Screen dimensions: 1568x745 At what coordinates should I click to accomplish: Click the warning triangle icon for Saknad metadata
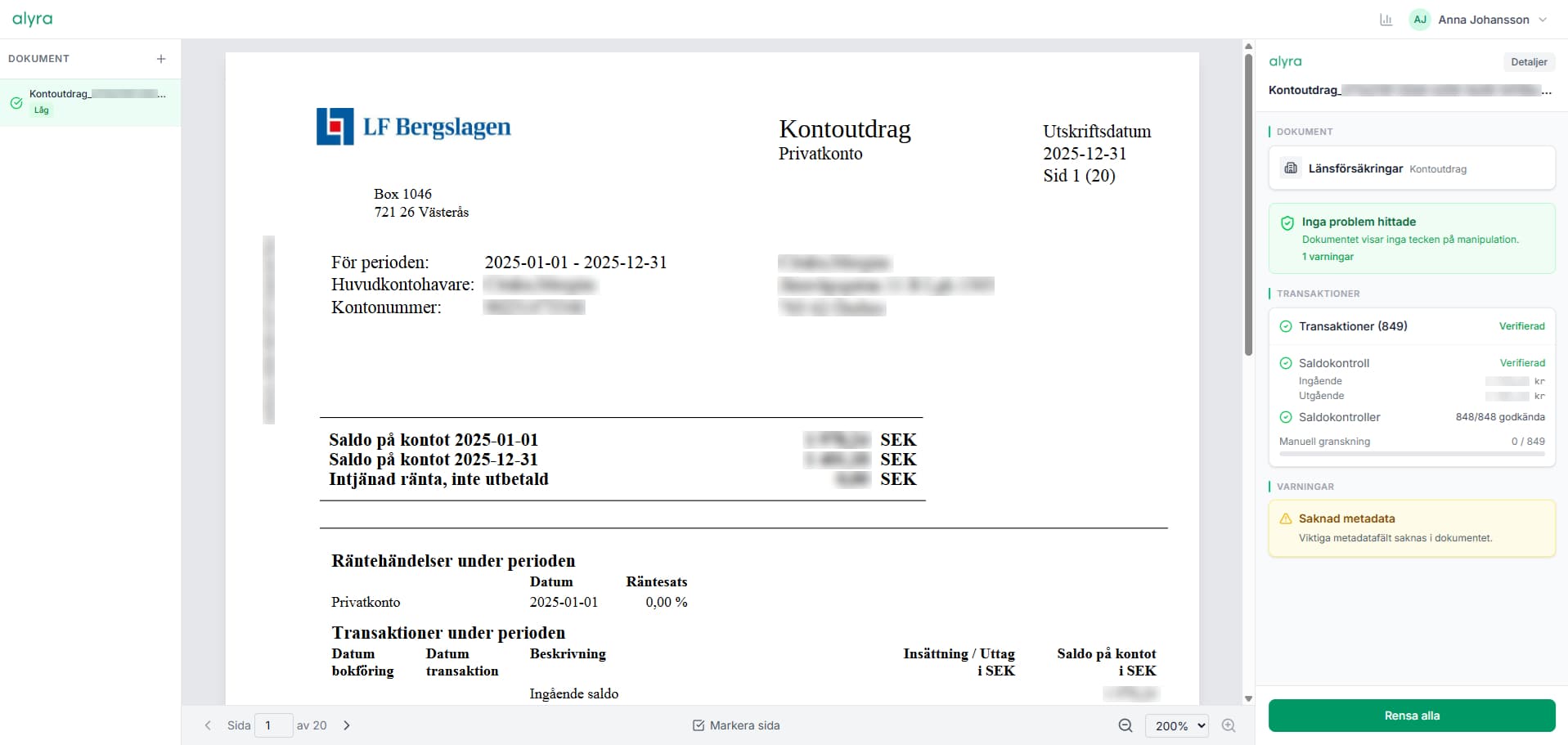coord(1287,518)
